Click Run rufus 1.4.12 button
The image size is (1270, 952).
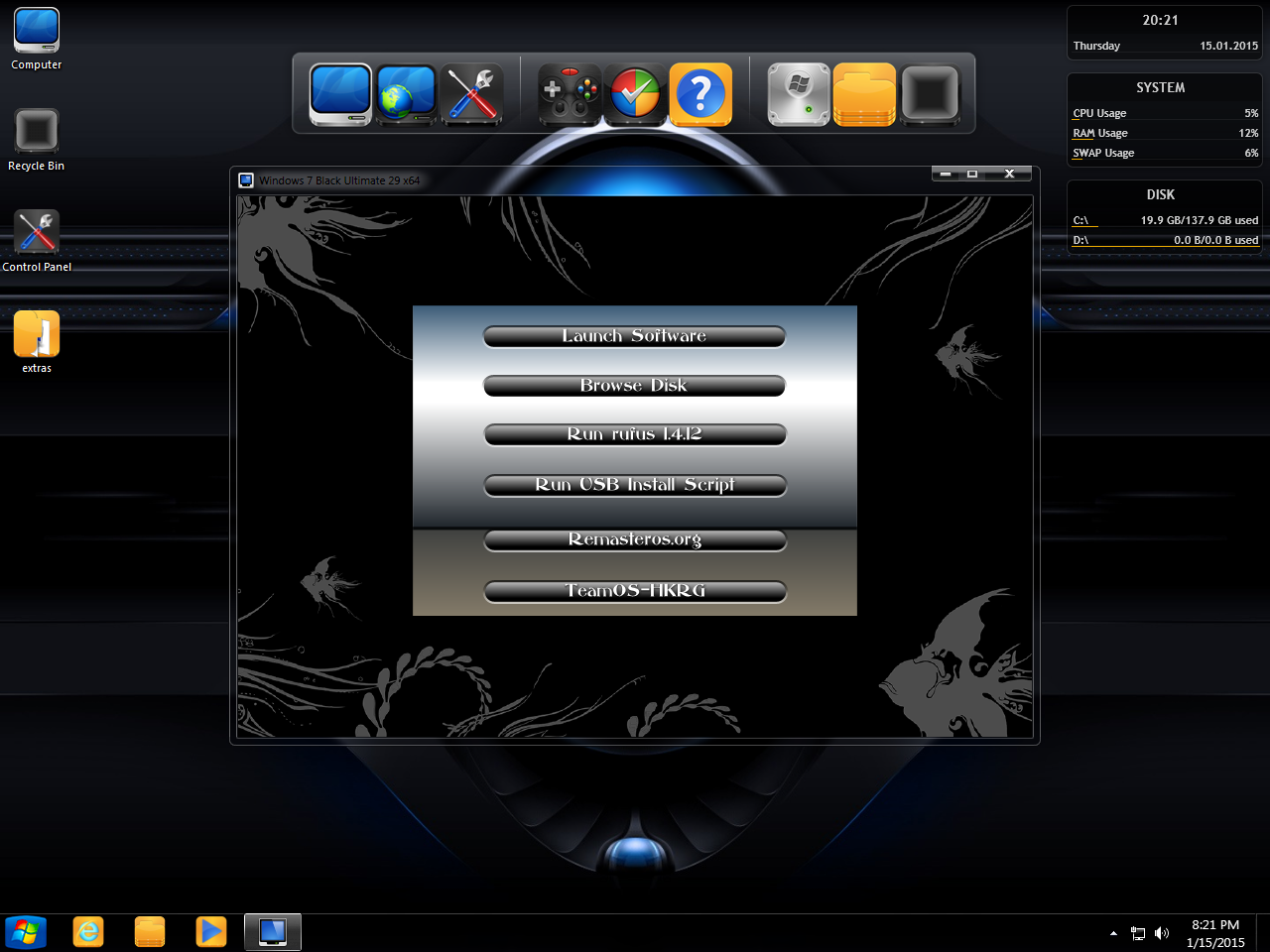[x=634, y=434]
